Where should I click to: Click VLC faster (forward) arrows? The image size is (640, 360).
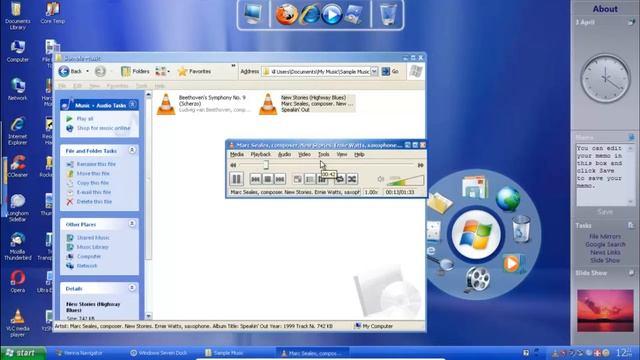420,165
